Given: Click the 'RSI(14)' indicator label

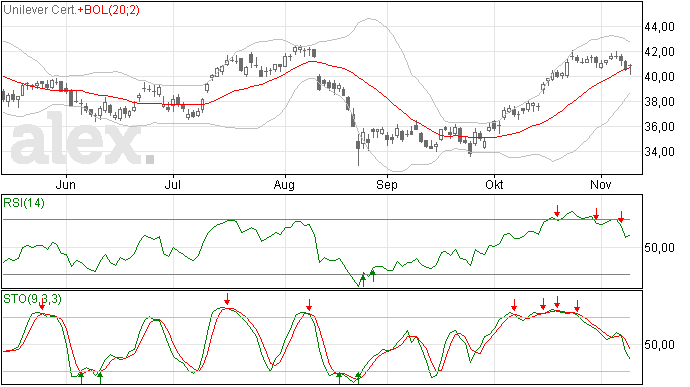Looking at the screenshot, I should (x=24, y=203).
